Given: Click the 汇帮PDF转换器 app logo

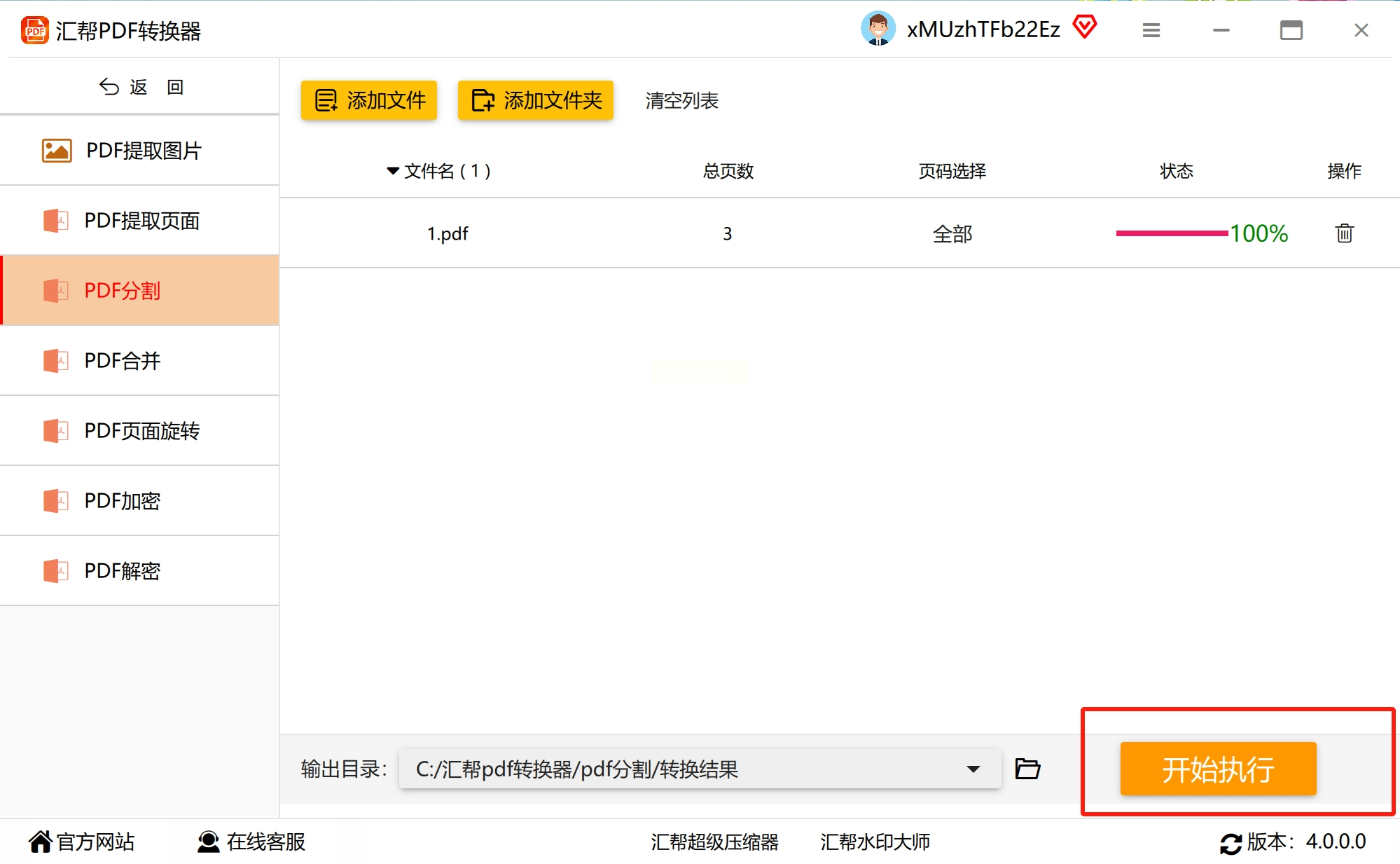Looking at the screenshot, I should click(x=34, y=31).
